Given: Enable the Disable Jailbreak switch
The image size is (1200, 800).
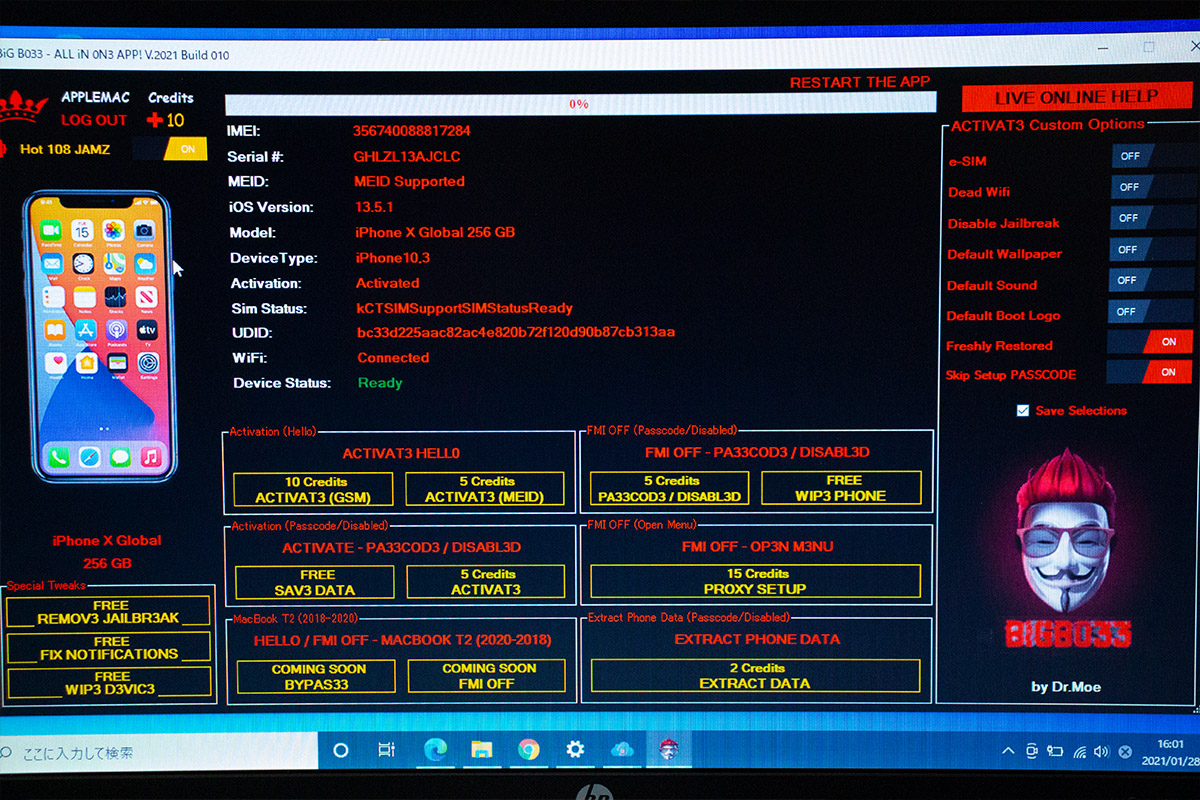Looking at the screenshot, I should point(1150,218).
